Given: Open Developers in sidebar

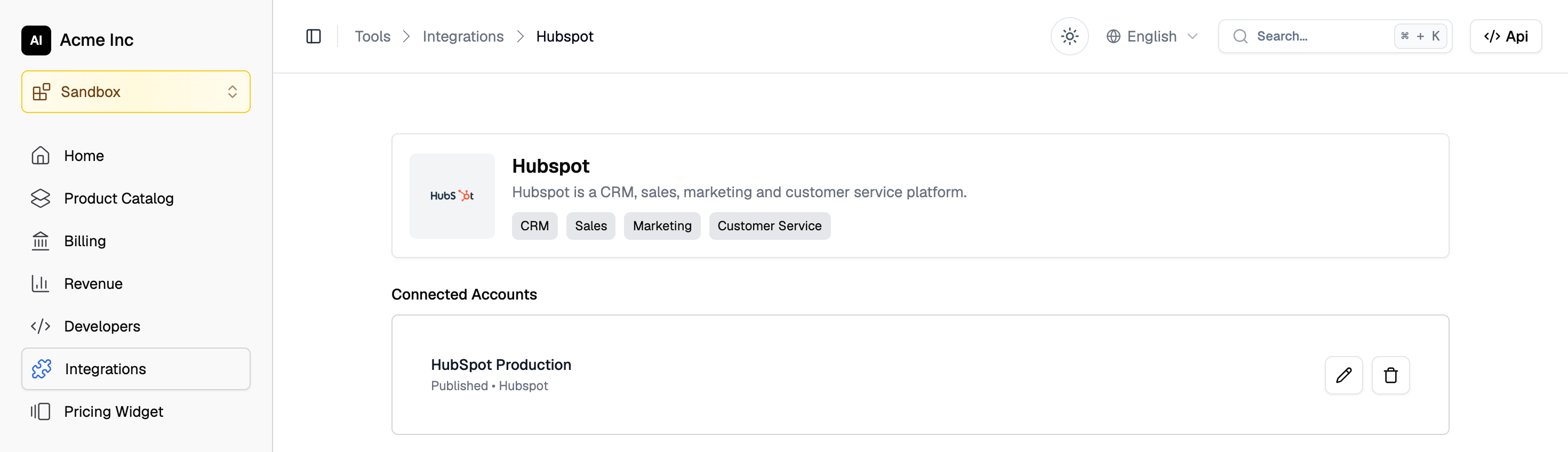Looking at the screenshot, I should (136, 326).
